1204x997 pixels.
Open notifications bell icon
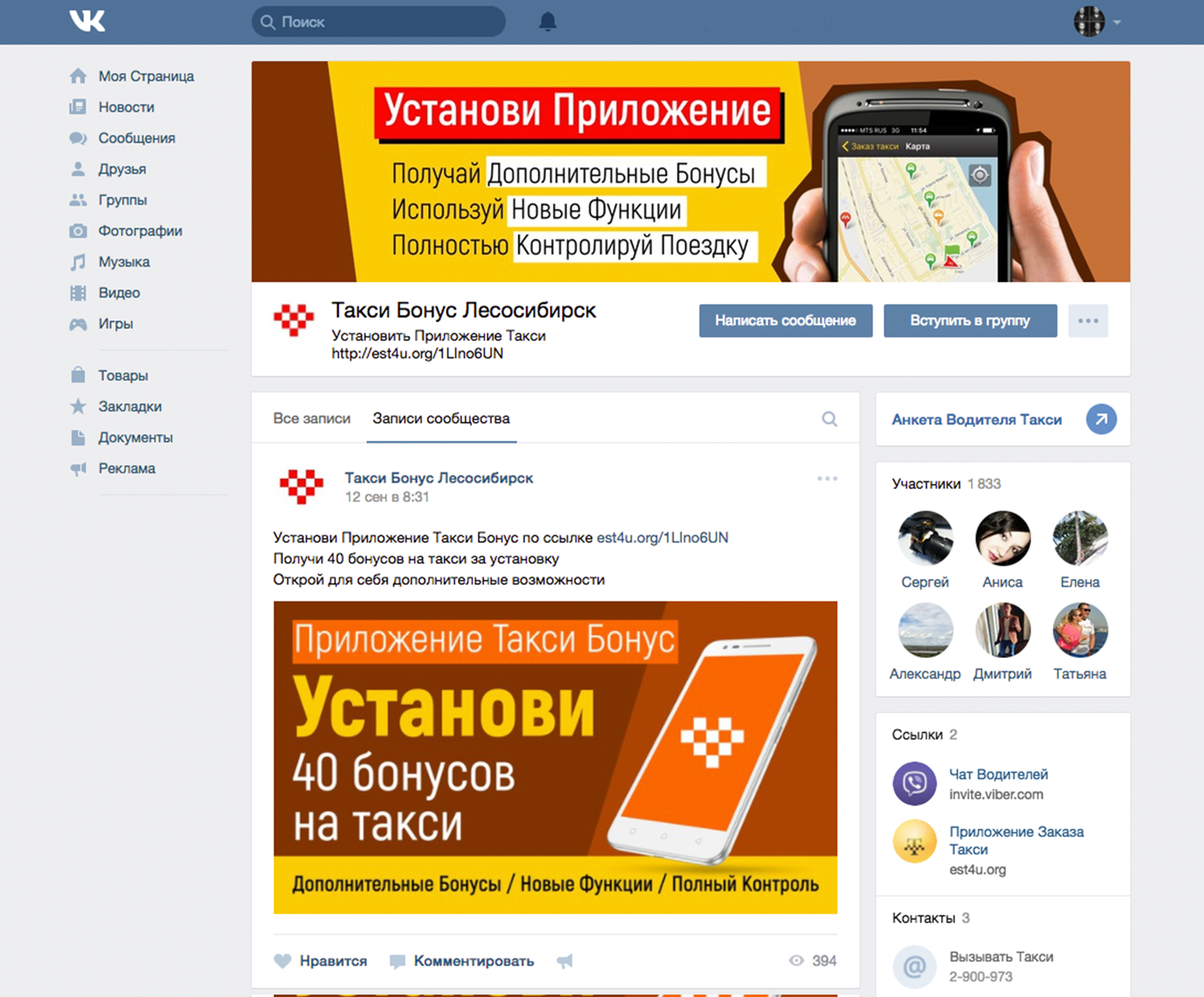(x=548, y=22)
